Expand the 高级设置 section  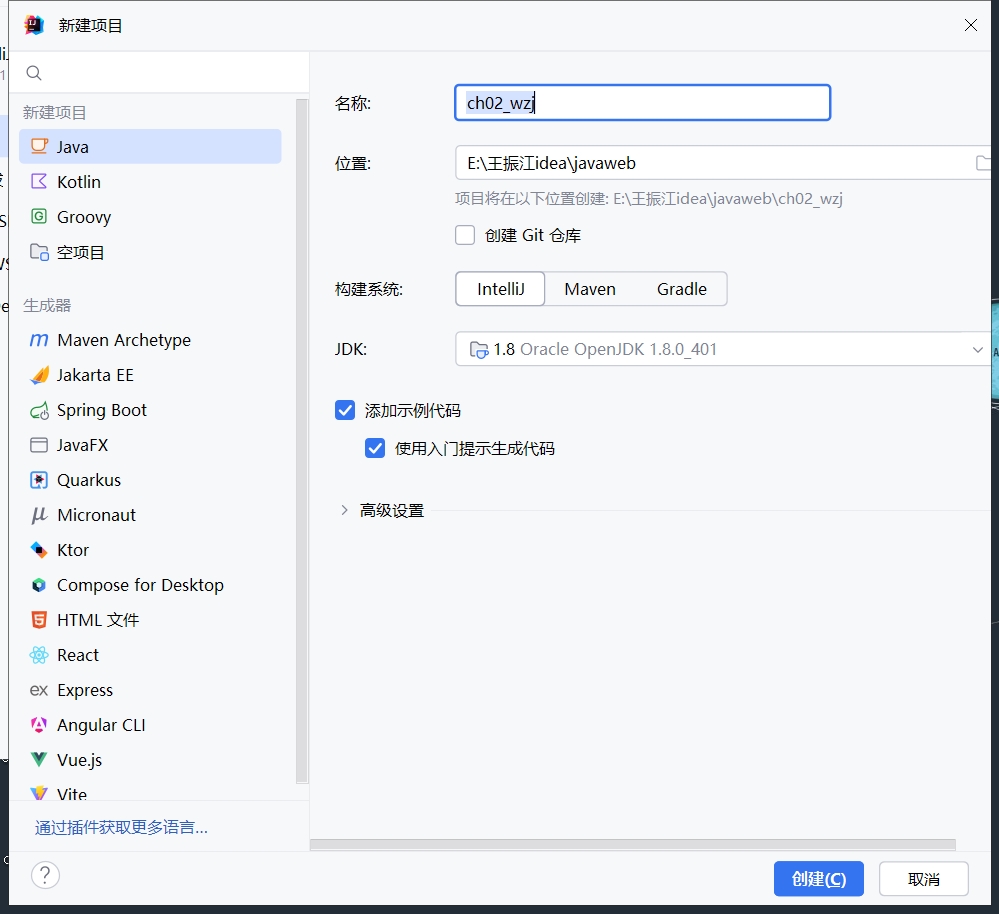click(x=345, y=511)
